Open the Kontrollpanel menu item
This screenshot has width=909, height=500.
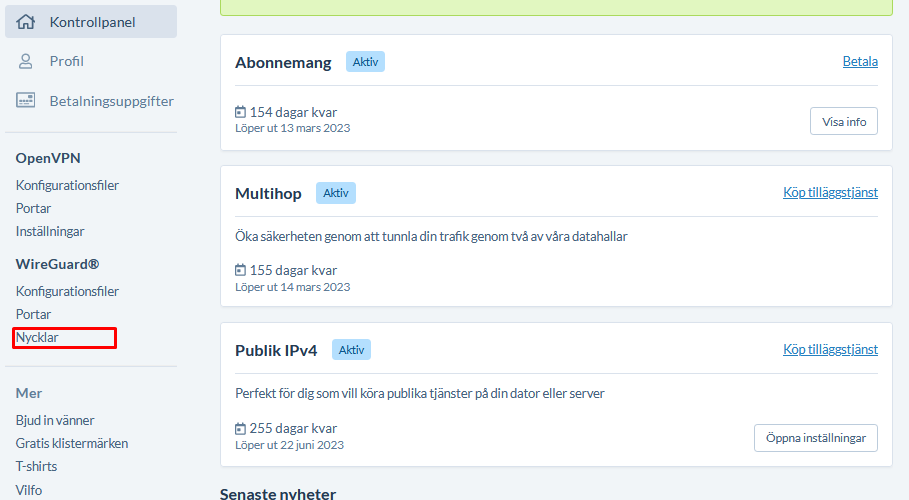(91, 22)
